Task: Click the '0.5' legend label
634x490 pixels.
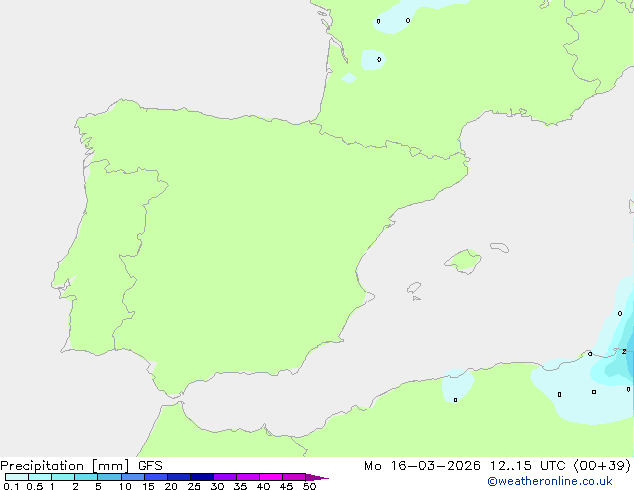Action: coord(34,486)
